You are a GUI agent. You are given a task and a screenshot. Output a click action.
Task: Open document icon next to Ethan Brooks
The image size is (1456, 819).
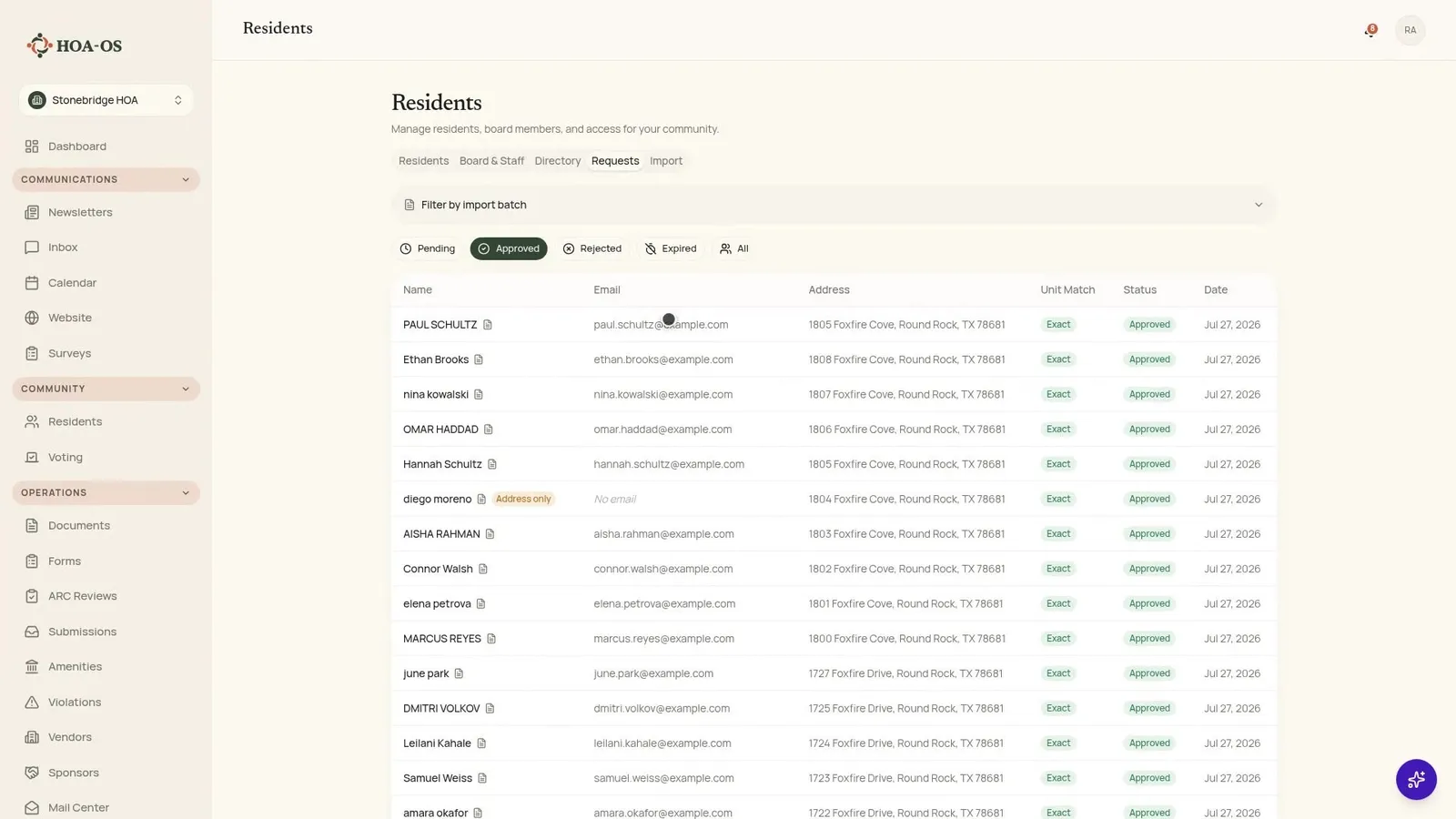click(x=479, y=359)
